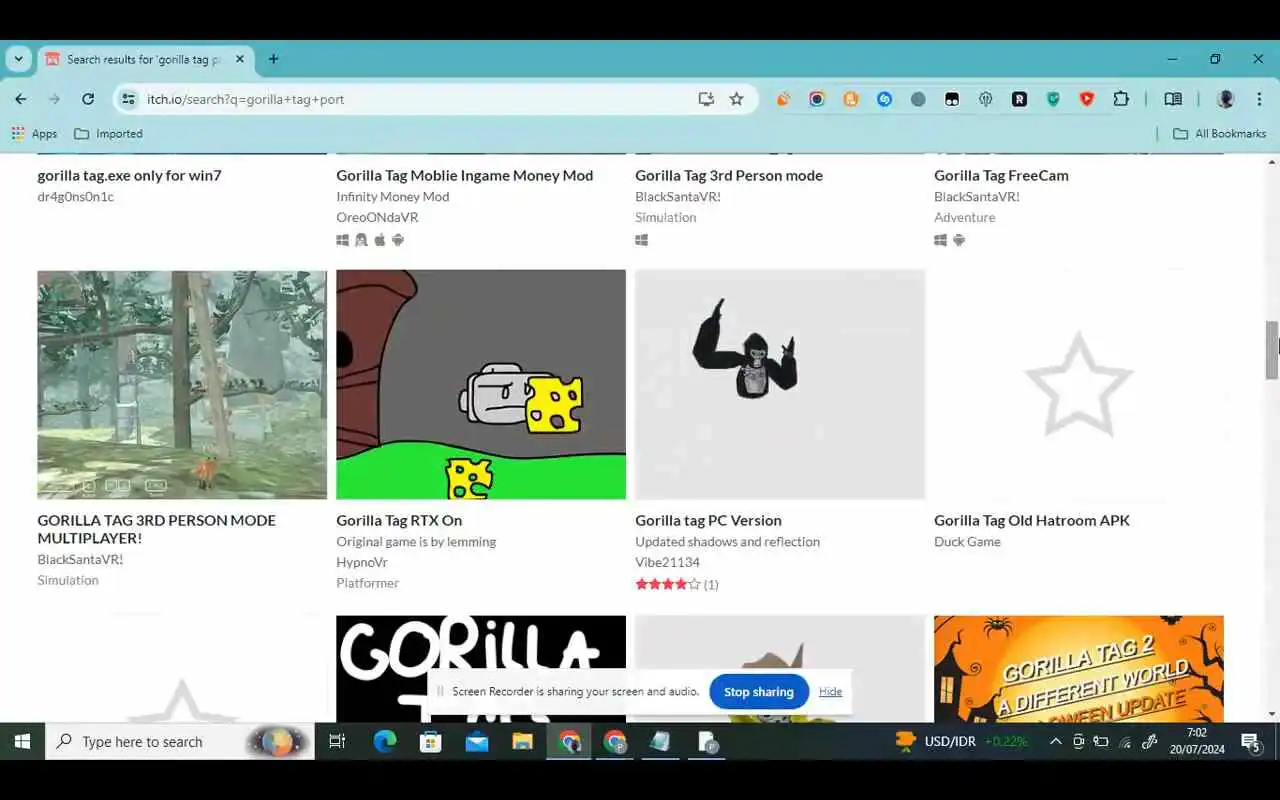Screen dimensions: 1280x800
Task: Open the Gorilla tag PC Version link
Action: (708, 520)
